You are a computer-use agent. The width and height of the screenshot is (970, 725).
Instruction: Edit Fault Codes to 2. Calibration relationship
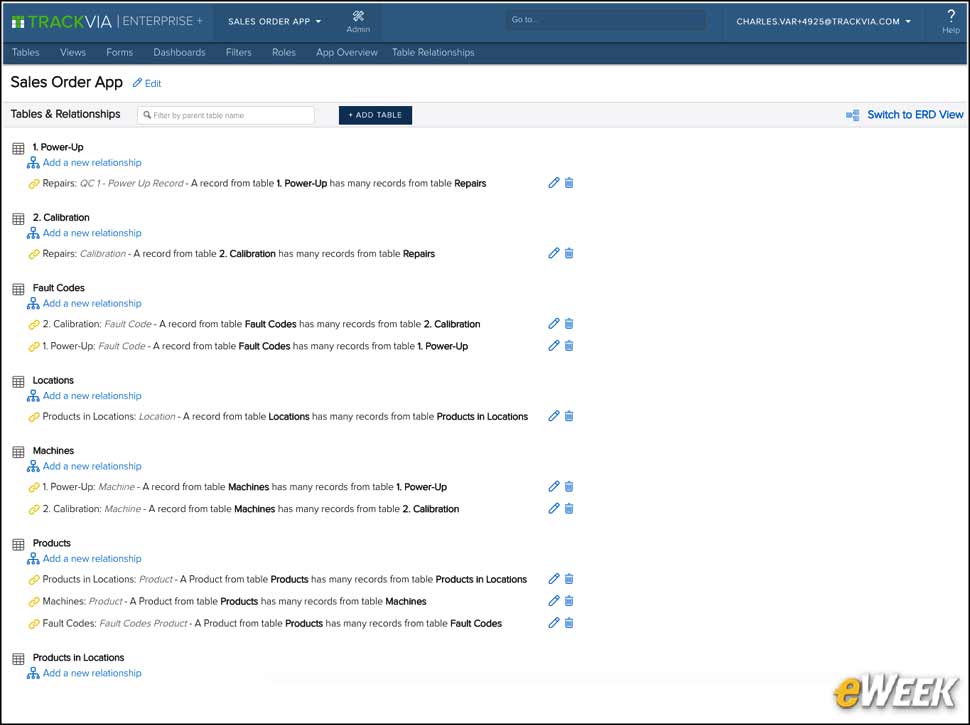click(x=554, y=324)
